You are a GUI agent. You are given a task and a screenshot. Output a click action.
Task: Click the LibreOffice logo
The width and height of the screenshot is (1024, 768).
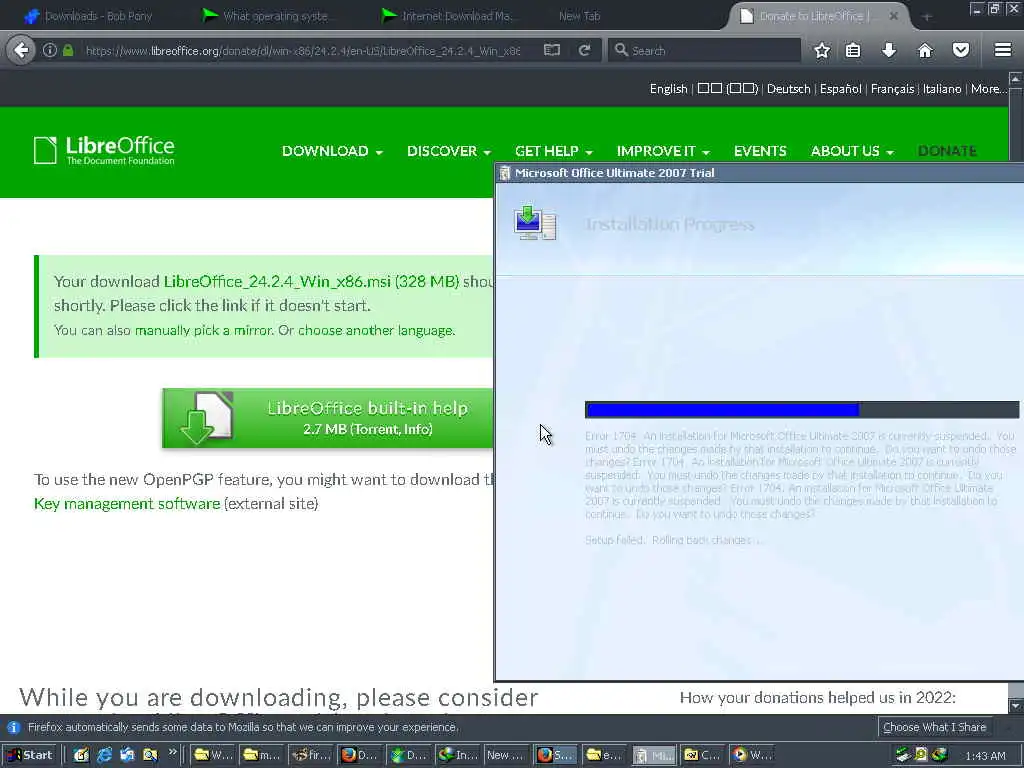[x=104, y=150]
